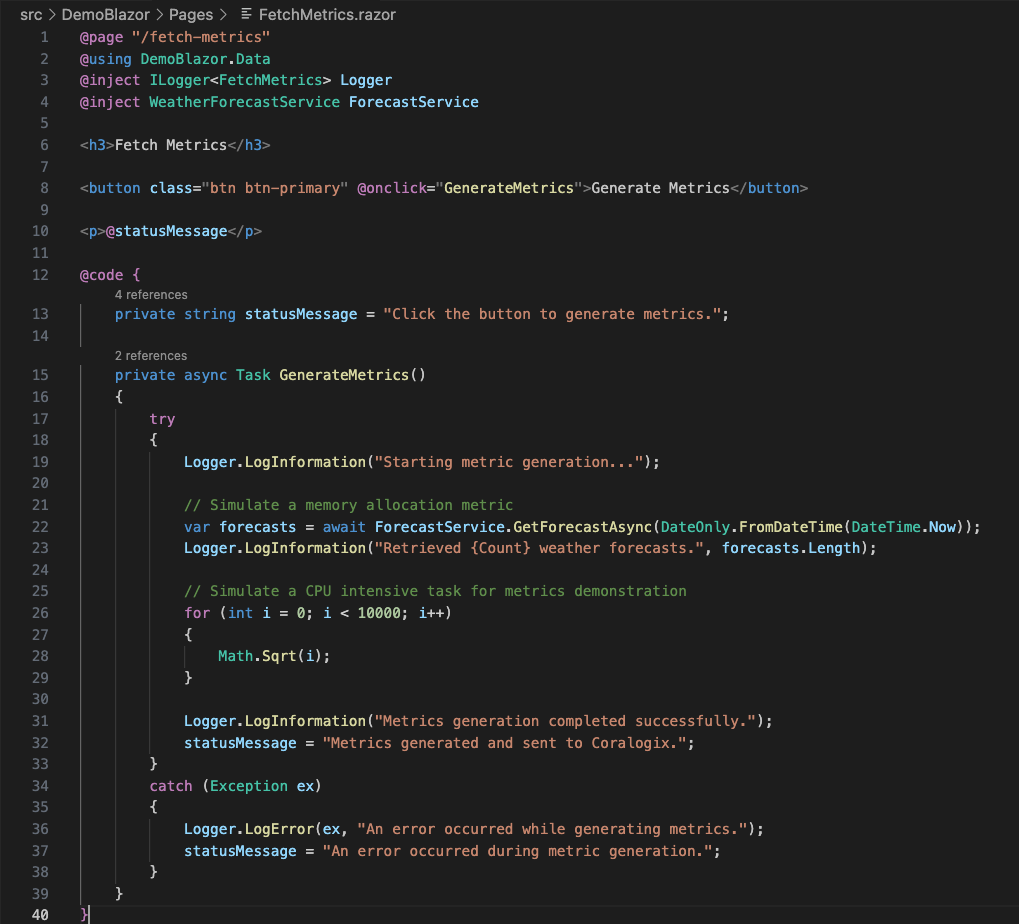Click the 'src' breadcrumb segment
Screen dimensions: 1019x924
(31, 14)
